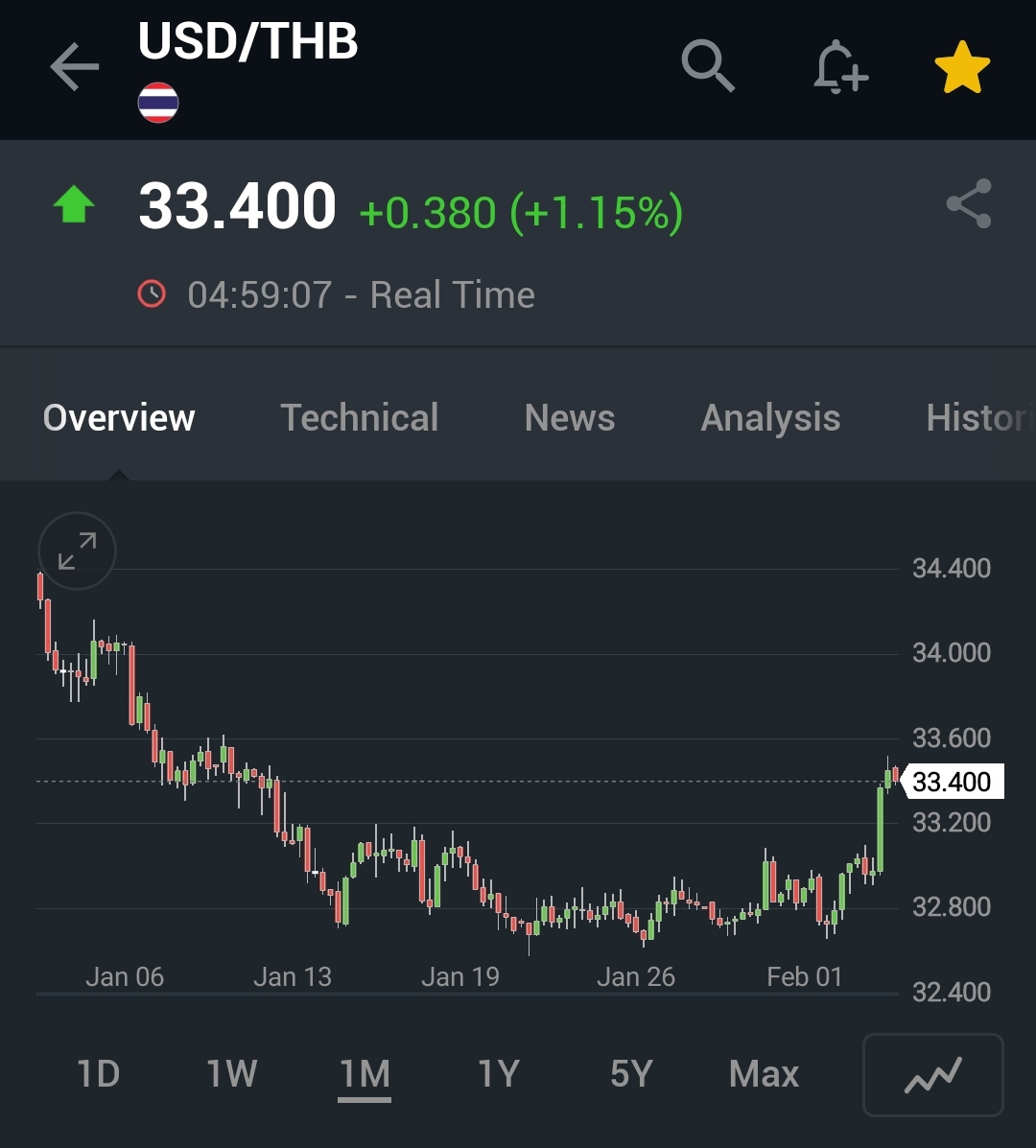Open the Technical tab
The width and height of the screenshot is (1036, 1148).
click(359, 418)
